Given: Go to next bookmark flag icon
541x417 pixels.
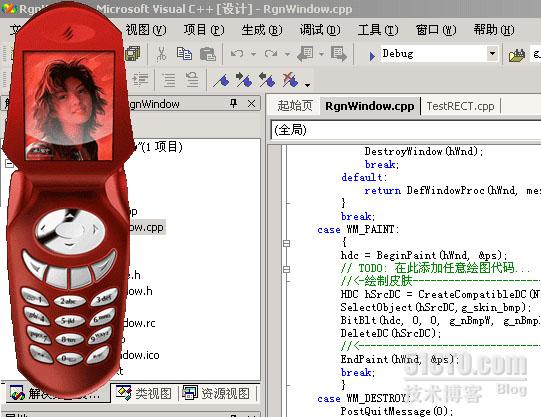Looking at the screenshot, I should tap(244, 80).
